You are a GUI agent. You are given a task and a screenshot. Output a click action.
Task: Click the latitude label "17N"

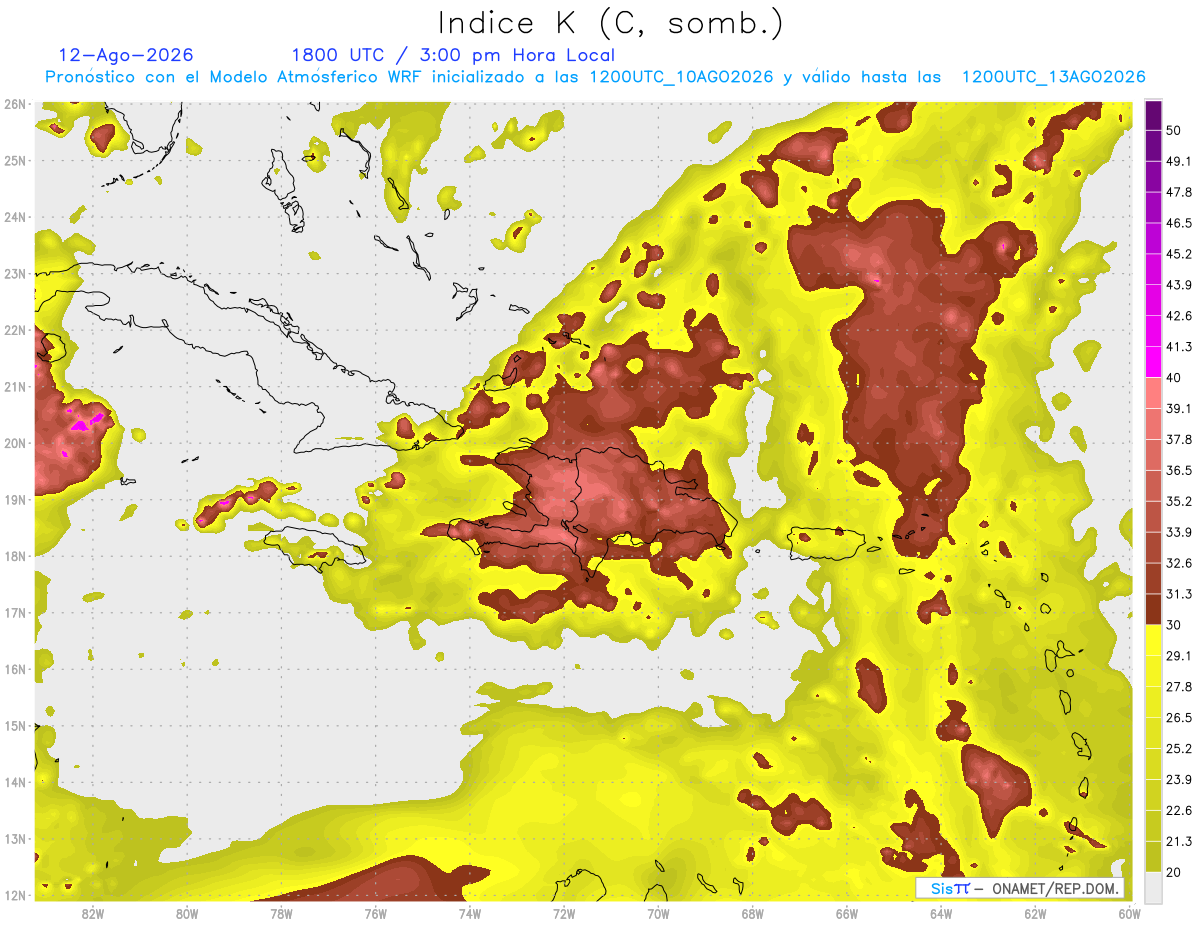coord(14,613)
